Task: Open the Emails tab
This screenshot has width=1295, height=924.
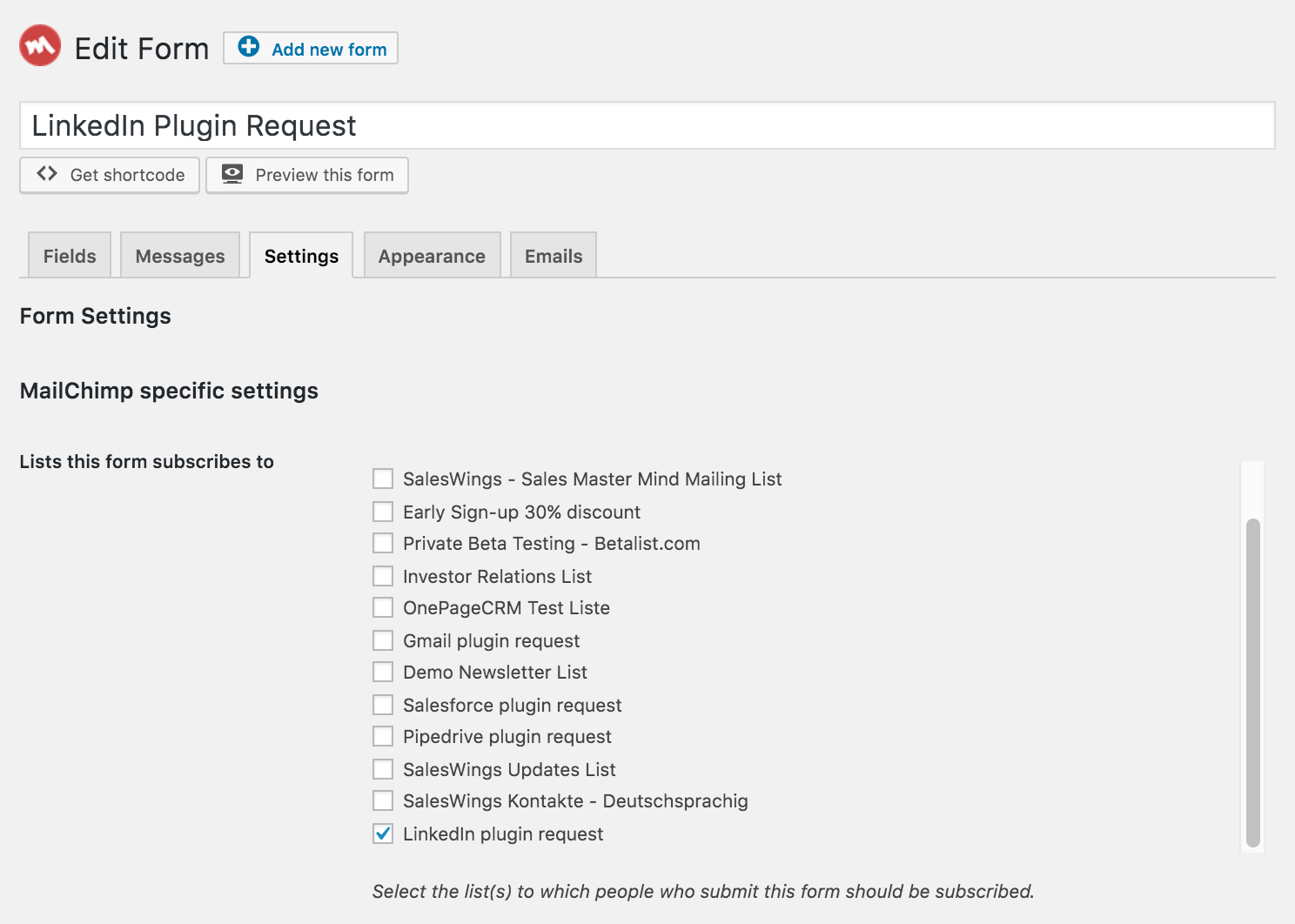Action: (x=554, y=256)
